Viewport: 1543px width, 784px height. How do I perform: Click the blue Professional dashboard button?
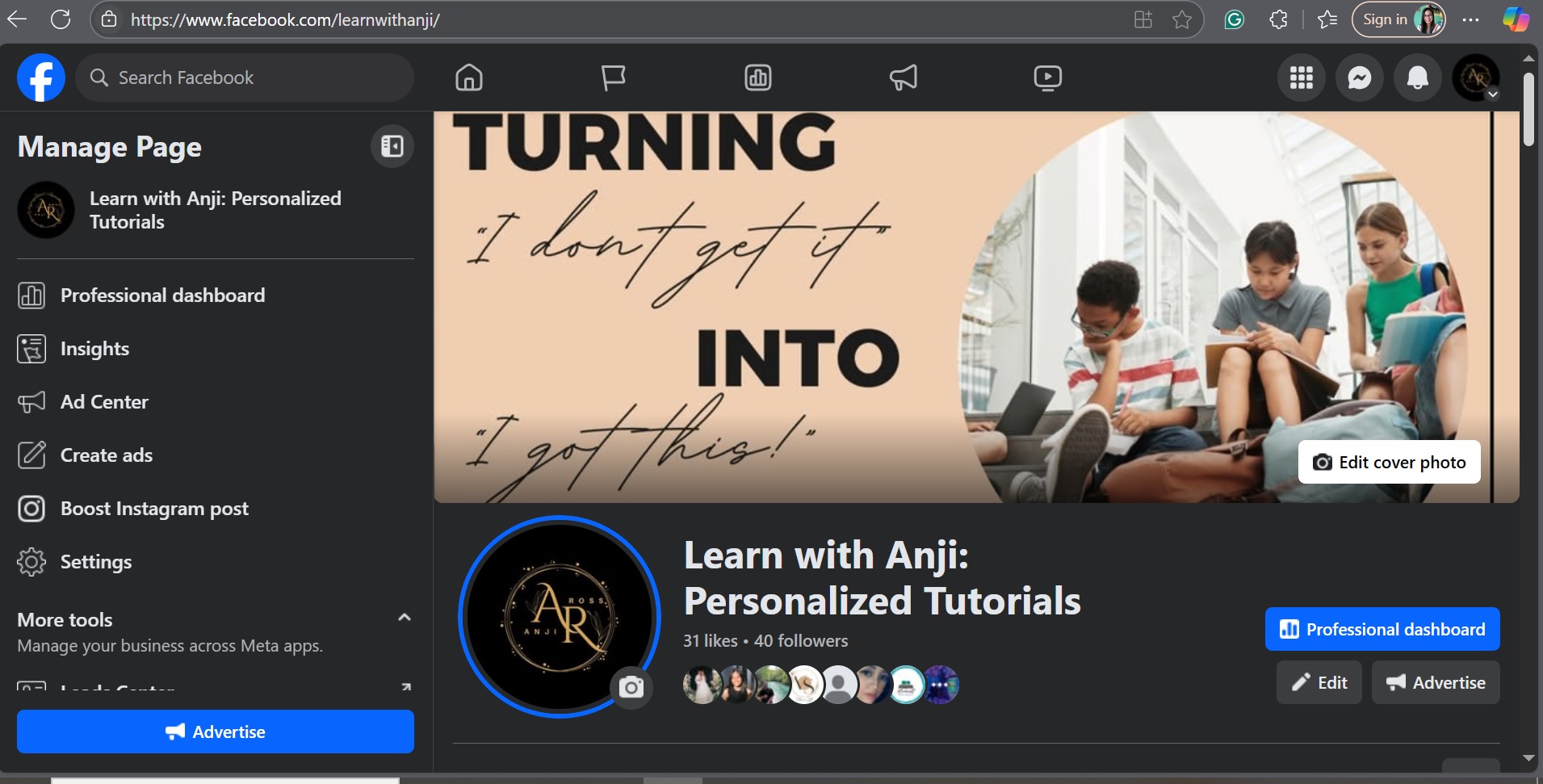[x=1382, y=629]
